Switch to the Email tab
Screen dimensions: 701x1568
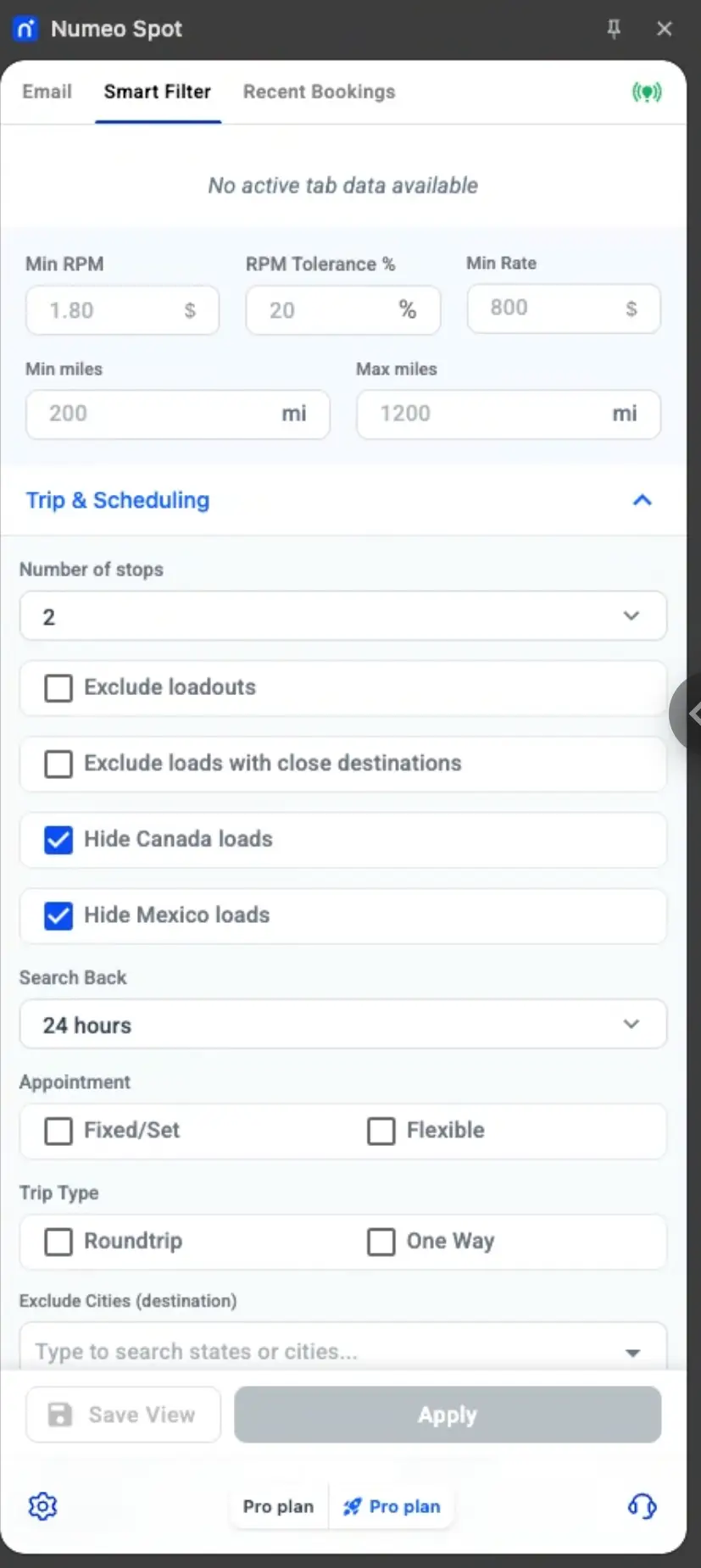[47, 92]
